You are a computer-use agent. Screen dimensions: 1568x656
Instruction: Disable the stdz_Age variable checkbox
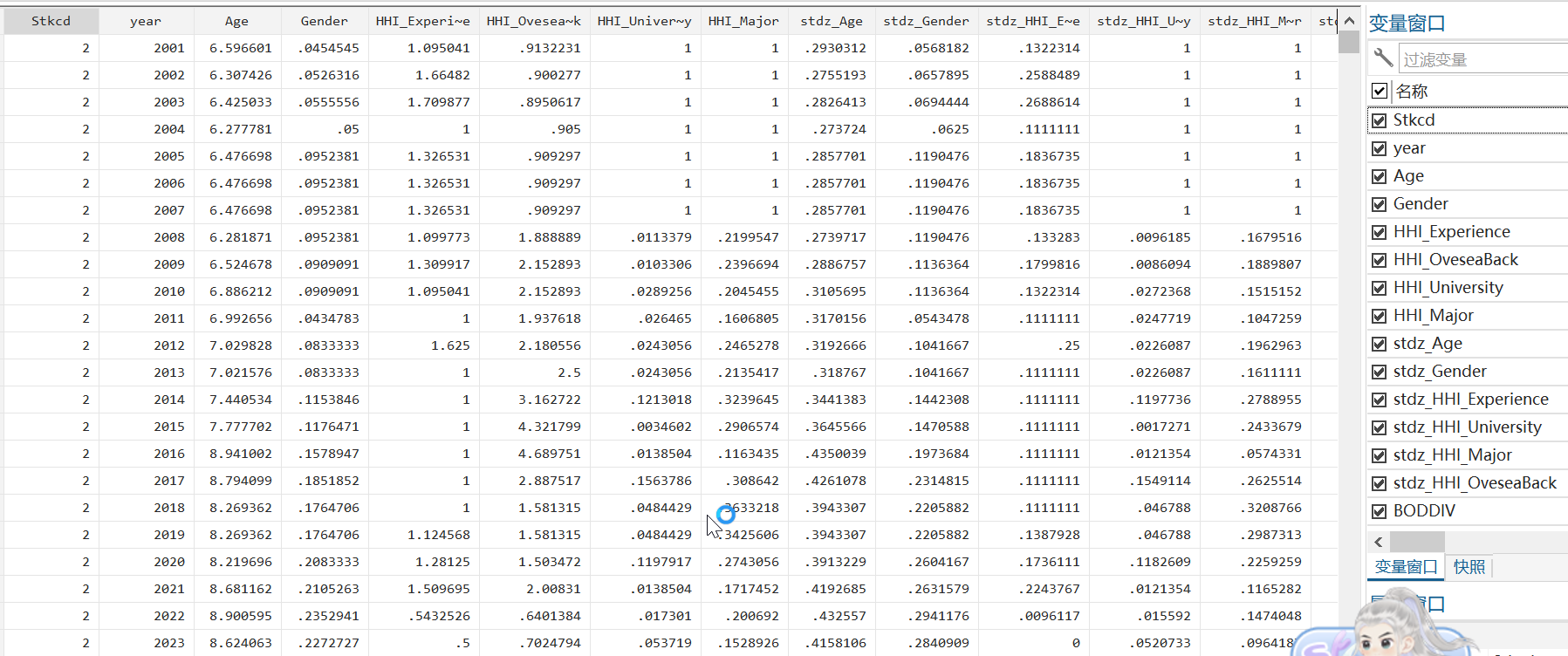tap(1380, 344)
